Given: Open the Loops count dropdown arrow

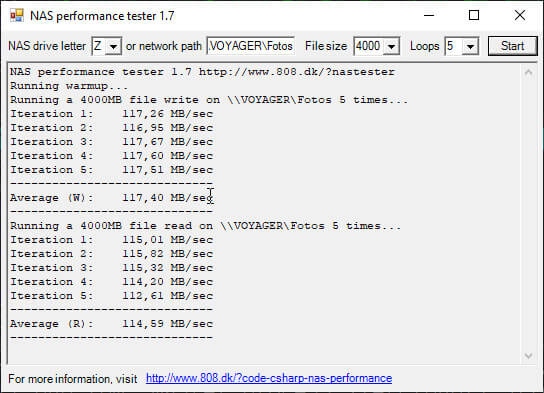Looking at the screenshot, I should (470, 46).
